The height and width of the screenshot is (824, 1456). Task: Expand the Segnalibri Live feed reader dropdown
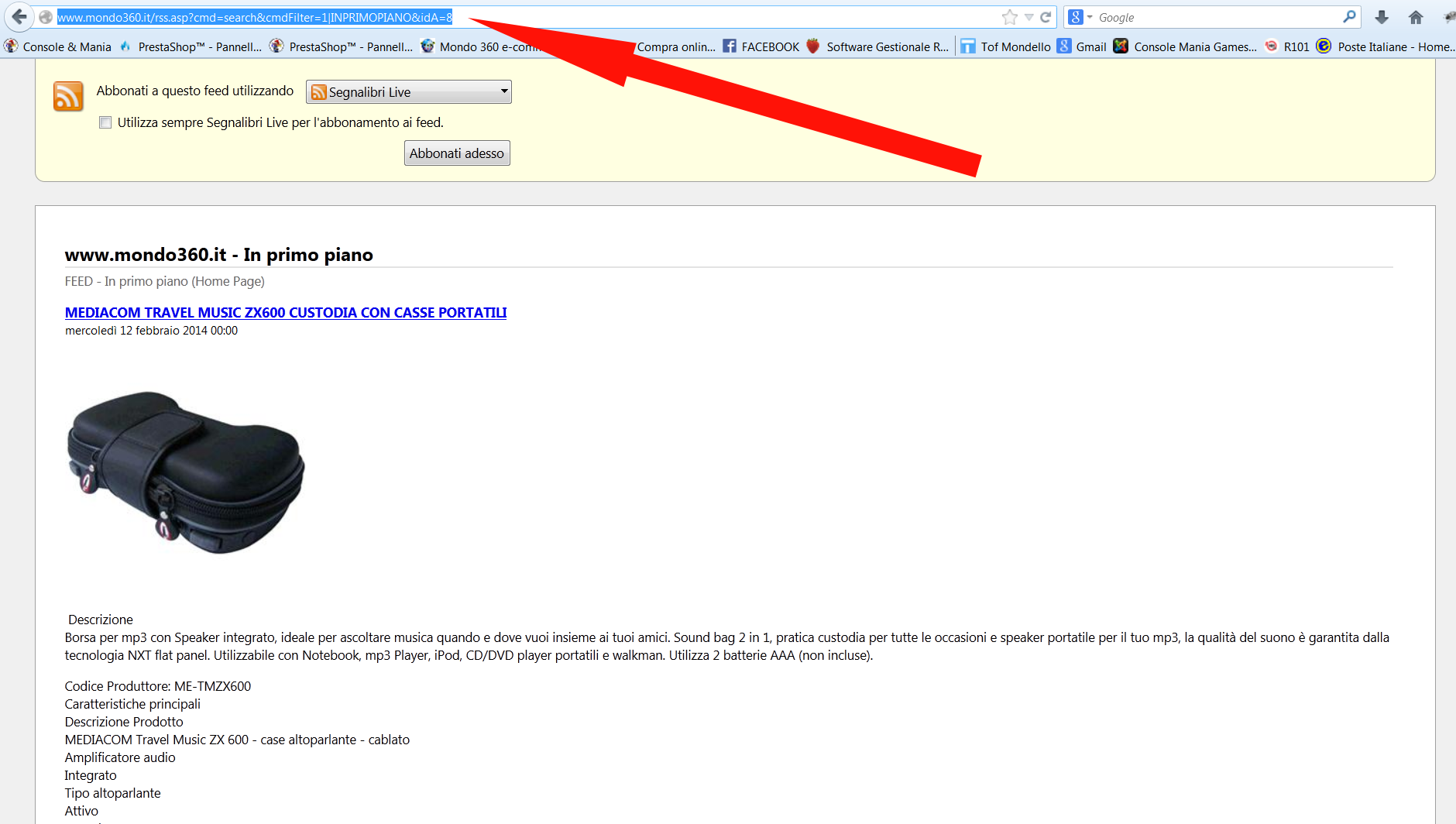[409, 92]
